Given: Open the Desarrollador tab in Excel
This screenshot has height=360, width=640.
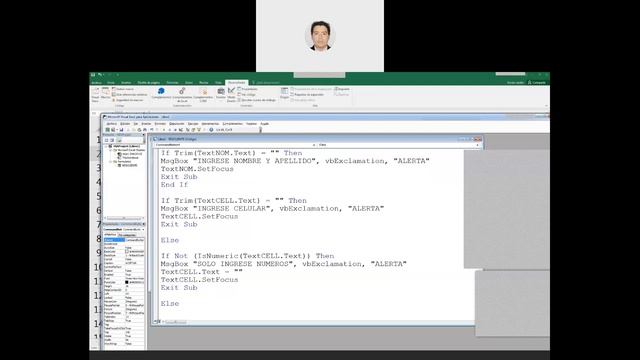Looking at the screenshot, I should click(x=237, y=83).
